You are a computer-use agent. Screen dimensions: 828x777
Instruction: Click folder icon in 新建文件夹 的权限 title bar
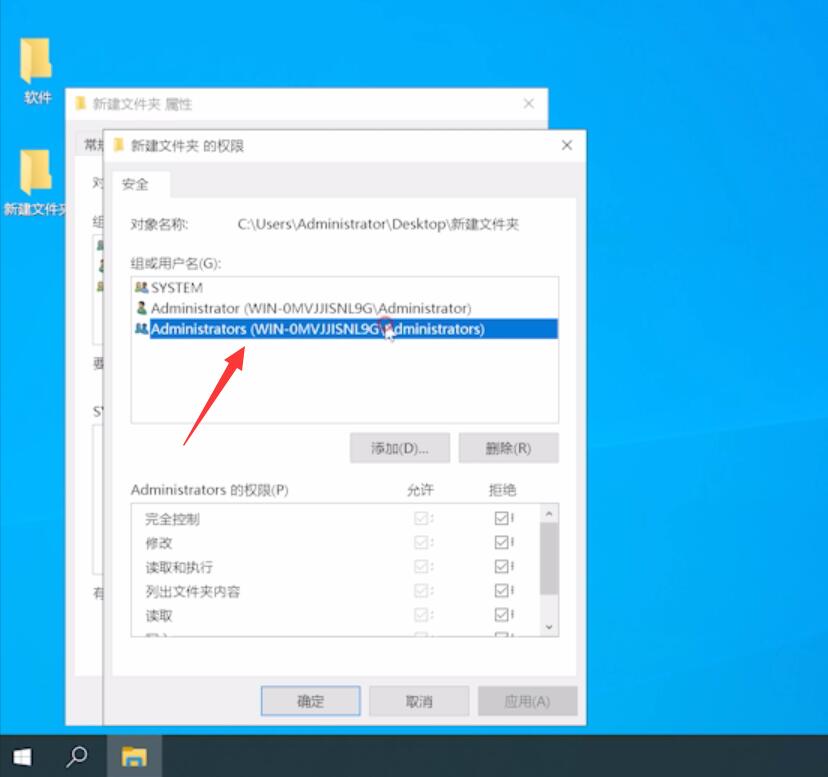point(119,145)
